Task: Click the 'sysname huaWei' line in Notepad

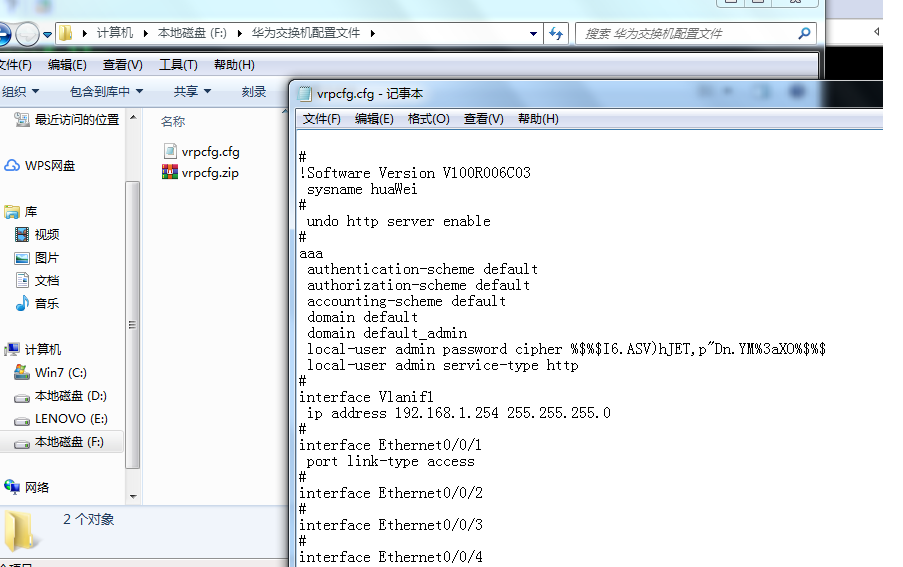Action: (362, 189)
